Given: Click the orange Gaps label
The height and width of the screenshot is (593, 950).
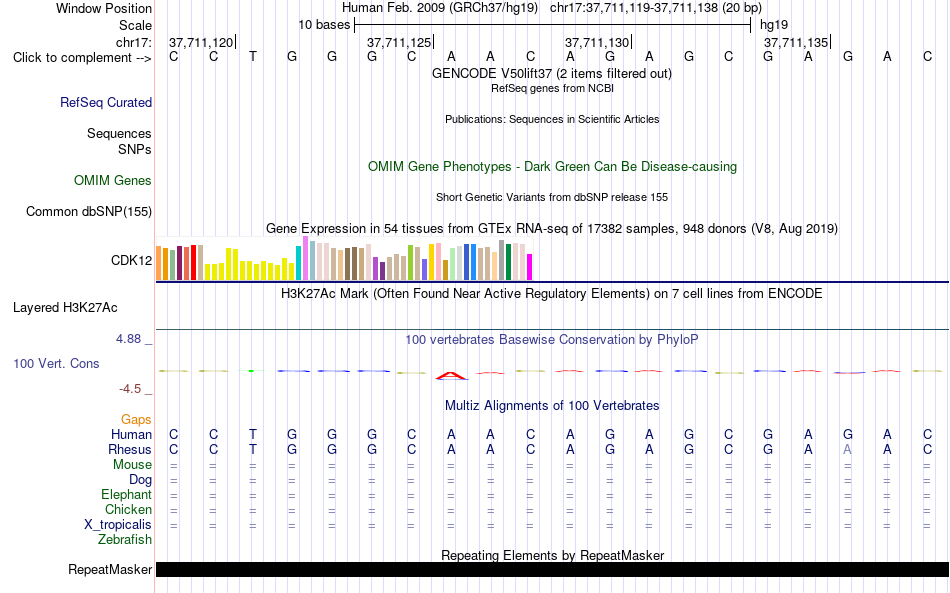Looking at the screenshot, I should (136, 419).
